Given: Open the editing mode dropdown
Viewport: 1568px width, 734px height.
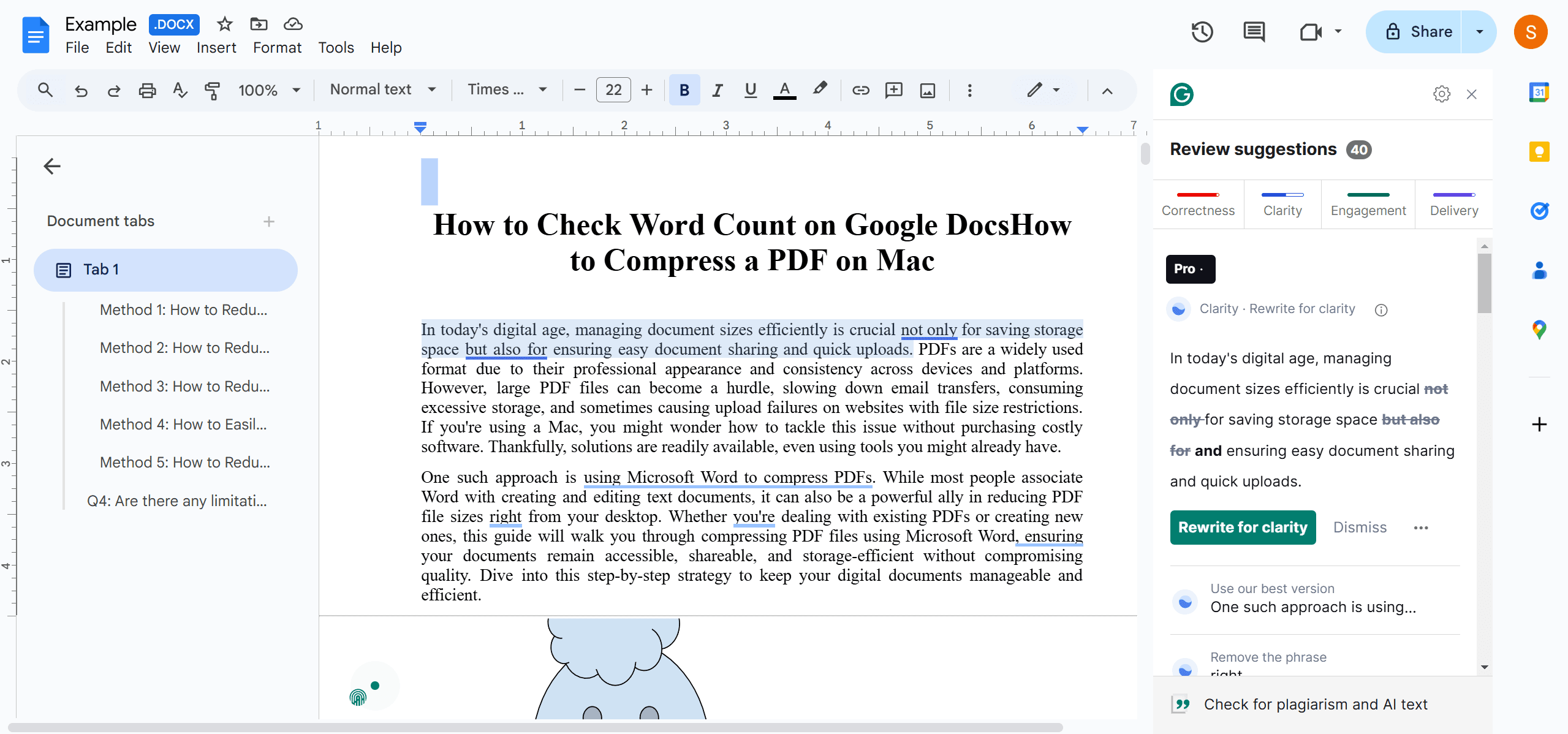Looking at the screenshot, I should pos(1043,90).
